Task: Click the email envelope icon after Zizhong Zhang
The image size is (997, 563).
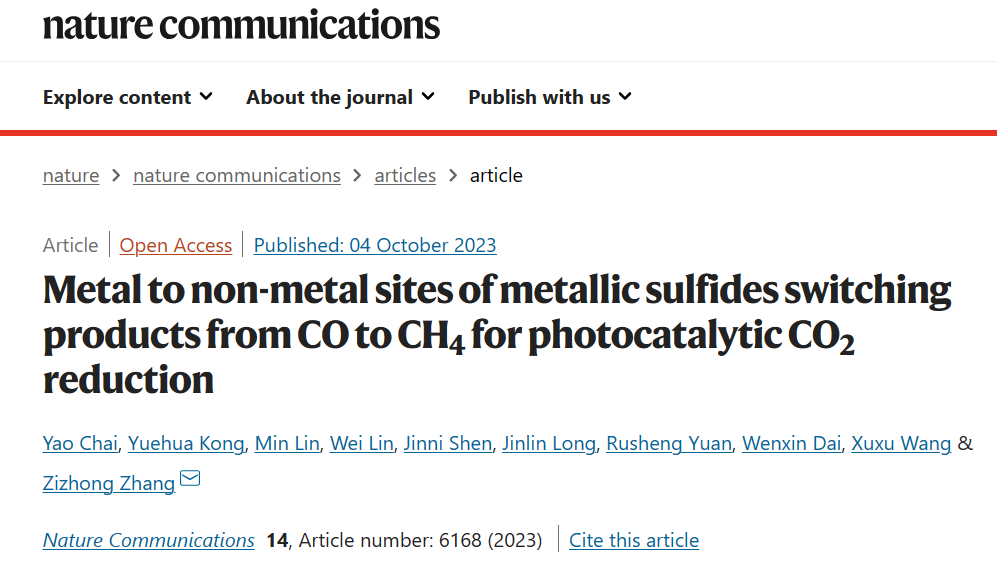Action: 190,478
